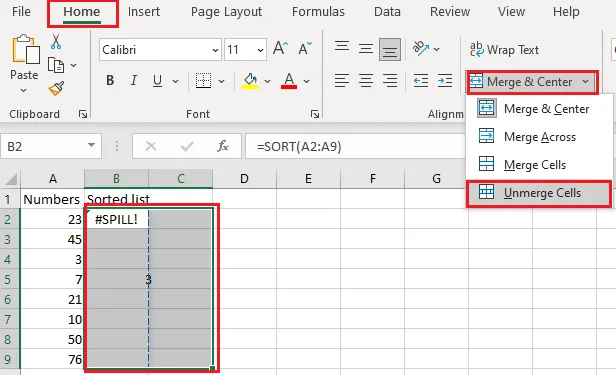Select the Numbers header cell
Viewport: 616px width, 375px height.
pyautogui.click(x=52, y=199)
